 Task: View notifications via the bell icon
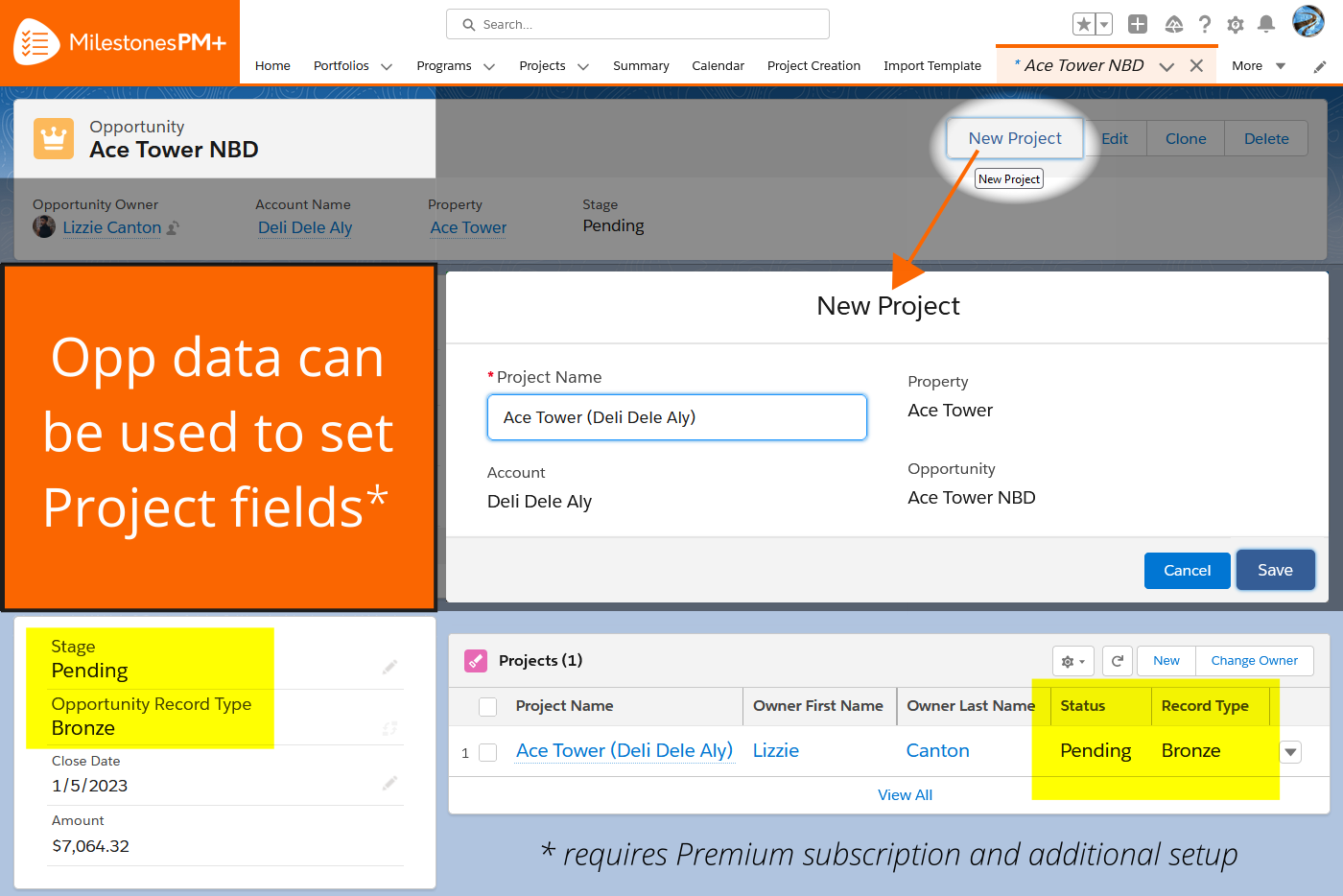pyautogui.click(x=1265, y=24)
